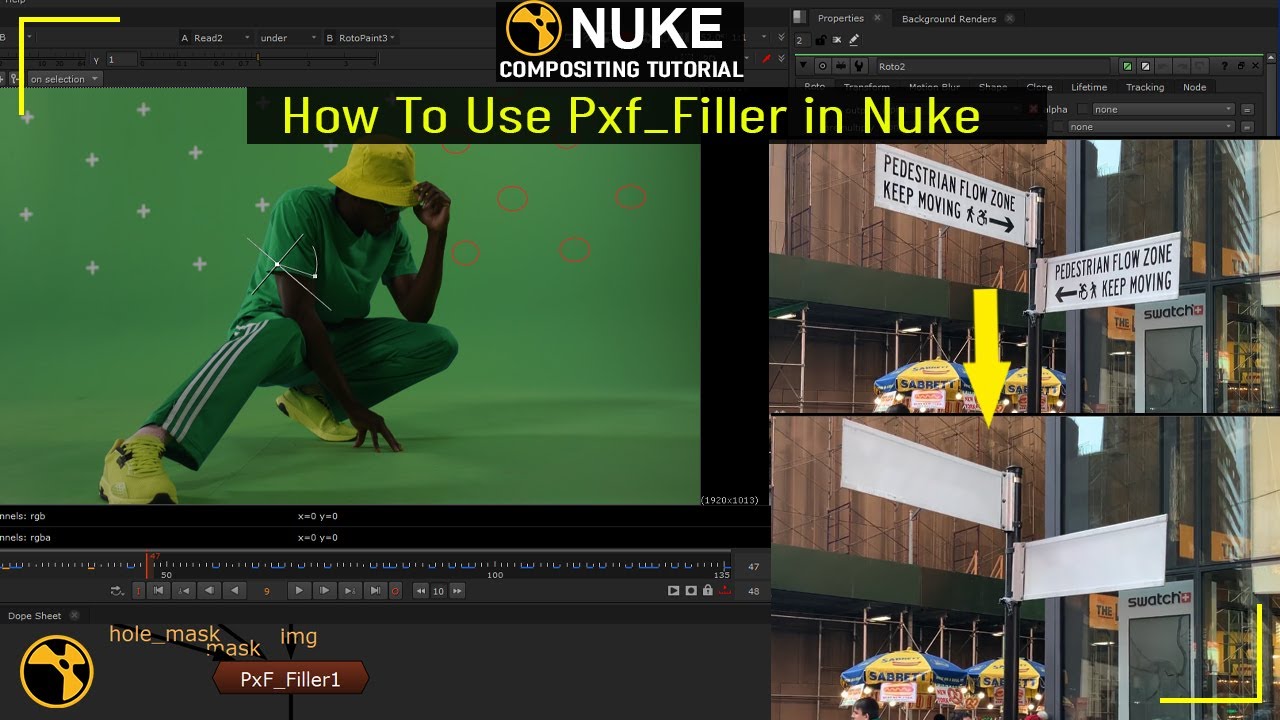Toggle the timeline lock icon

click(708, 591)
